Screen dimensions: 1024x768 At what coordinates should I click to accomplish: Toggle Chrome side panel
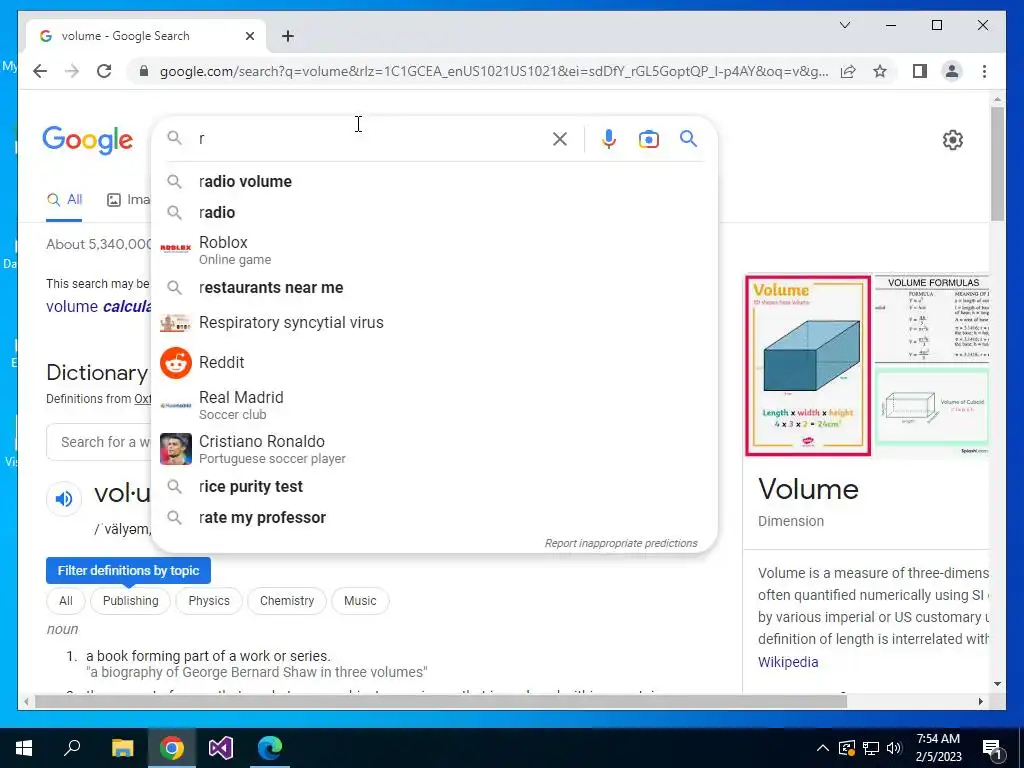coord(920,71)
